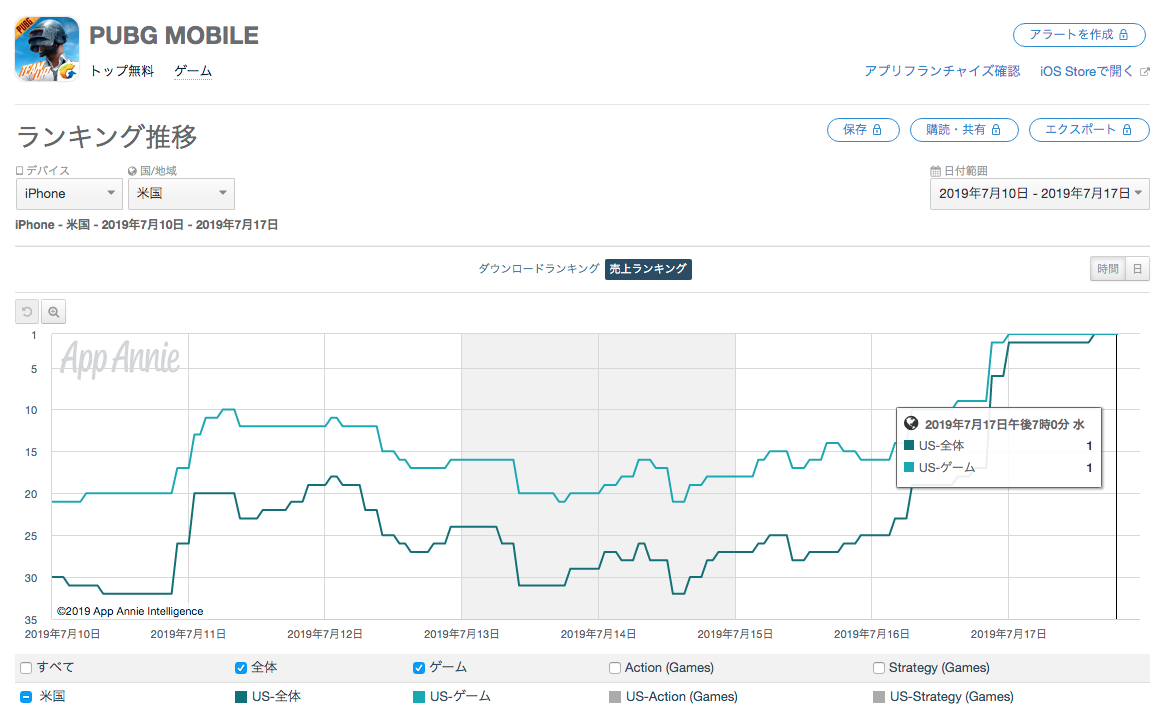This screenshot has width=1156, height=723.
Task: Click the US-ゲーム light teal legend swatch
Action: tap(419, 697)
